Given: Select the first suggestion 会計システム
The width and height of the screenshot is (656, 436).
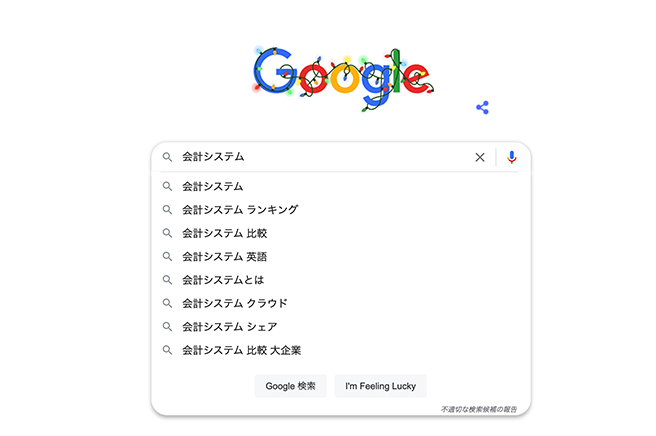Looking at the screenshot, I should click(213, 186).
